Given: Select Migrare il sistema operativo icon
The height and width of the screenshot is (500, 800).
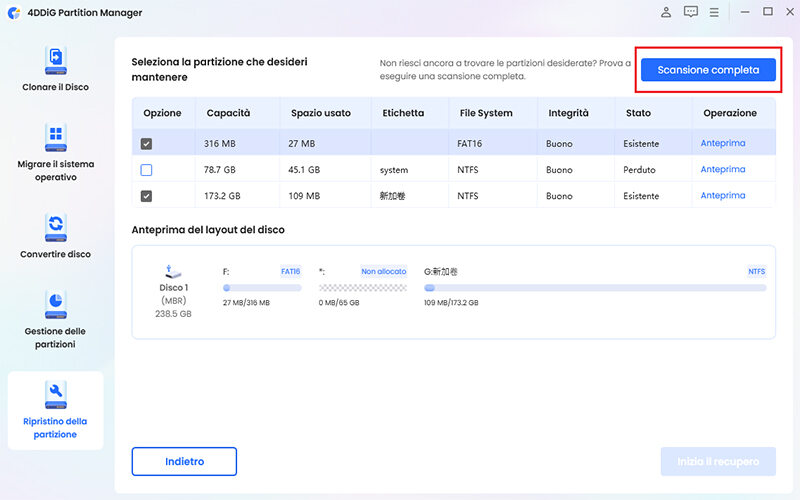Looking at the screenshot, I should pos(55,136).
